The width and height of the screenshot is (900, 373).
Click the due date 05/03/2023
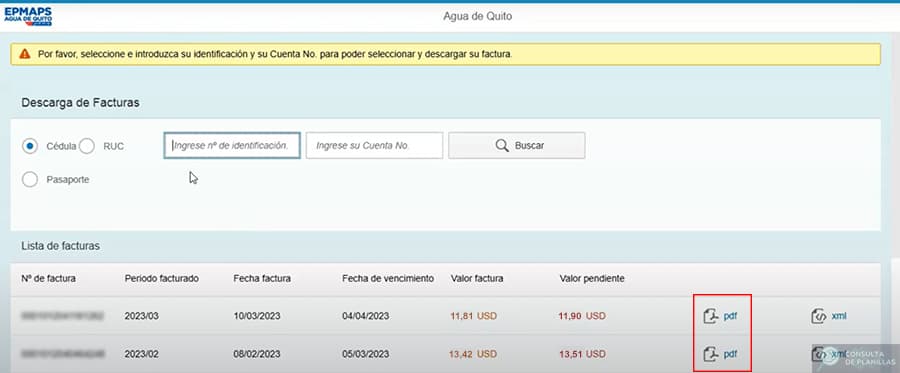366,354
